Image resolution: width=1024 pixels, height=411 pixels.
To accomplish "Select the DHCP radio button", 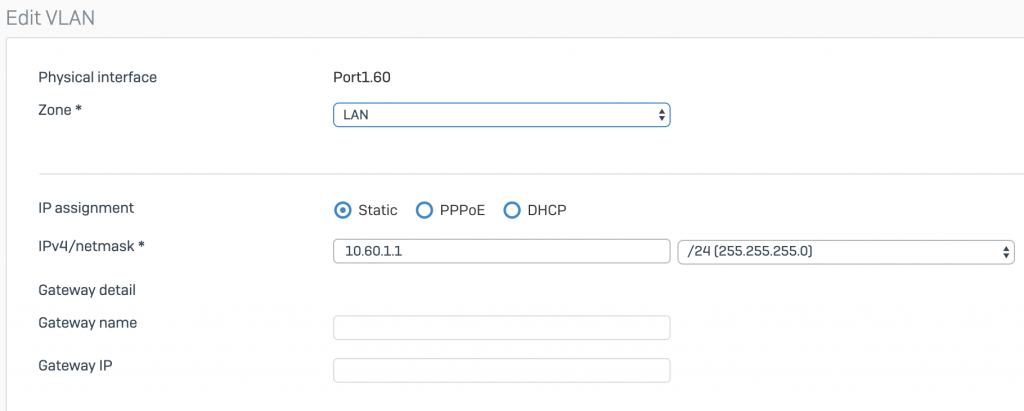I will (512, 210).
